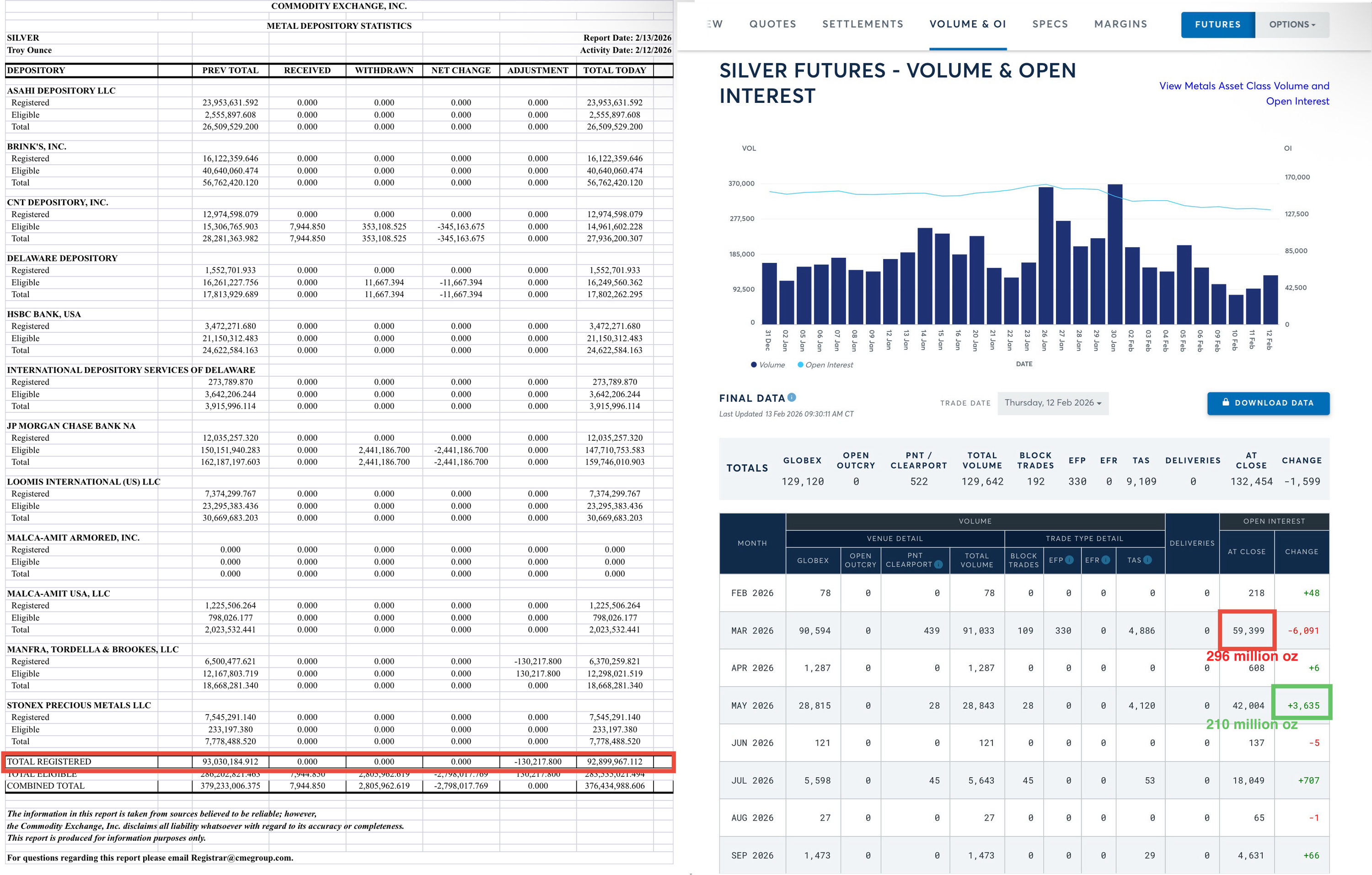Switch to the QUOTES tab
The height and width of the screenshot is (875, 1372).
point(772,24)
